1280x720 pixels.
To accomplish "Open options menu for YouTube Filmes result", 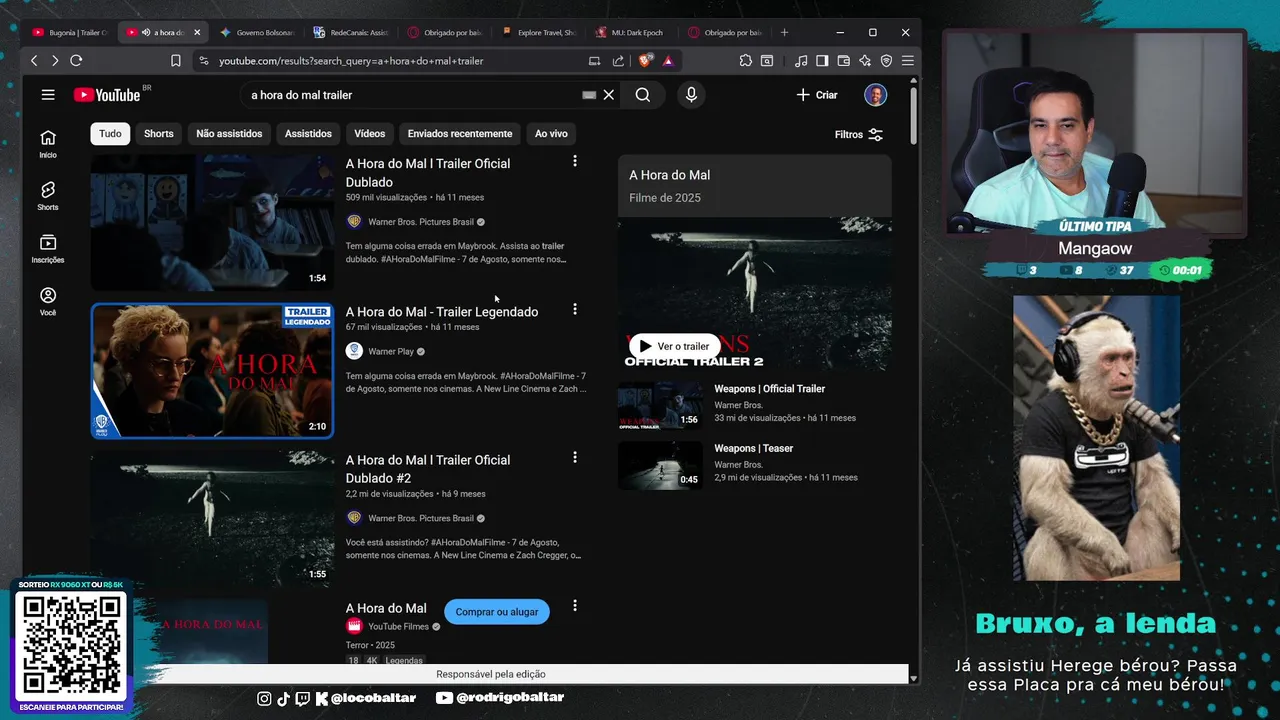I will tap(574, 605).
